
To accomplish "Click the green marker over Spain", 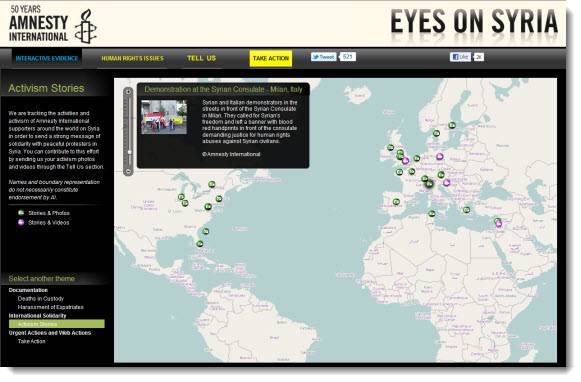I will 396,202.
